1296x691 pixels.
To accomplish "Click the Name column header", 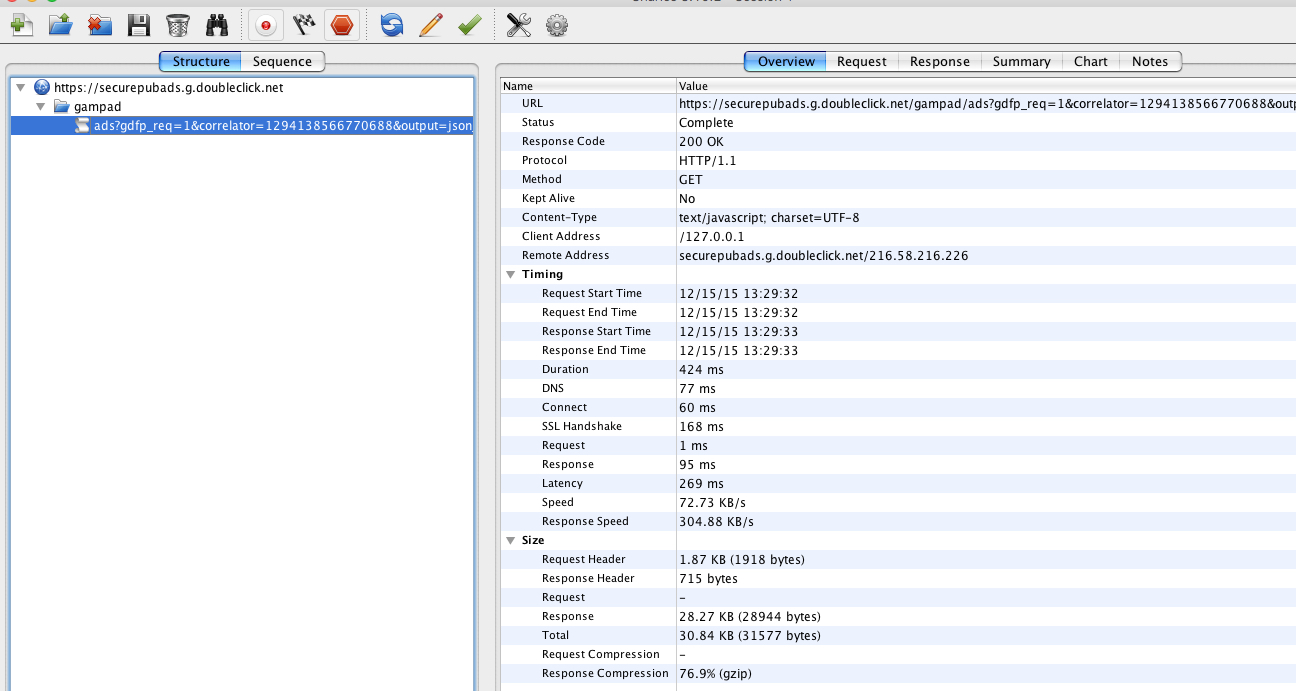I will point(588,86).
